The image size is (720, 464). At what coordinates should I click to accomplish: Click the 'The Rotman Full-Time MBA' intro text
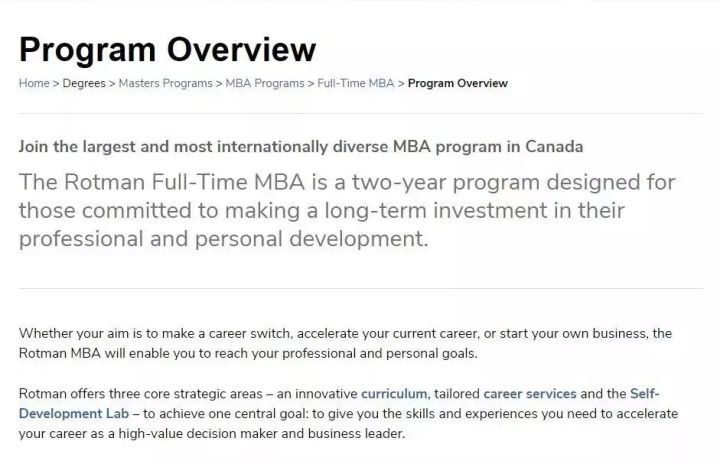[347, 210]
